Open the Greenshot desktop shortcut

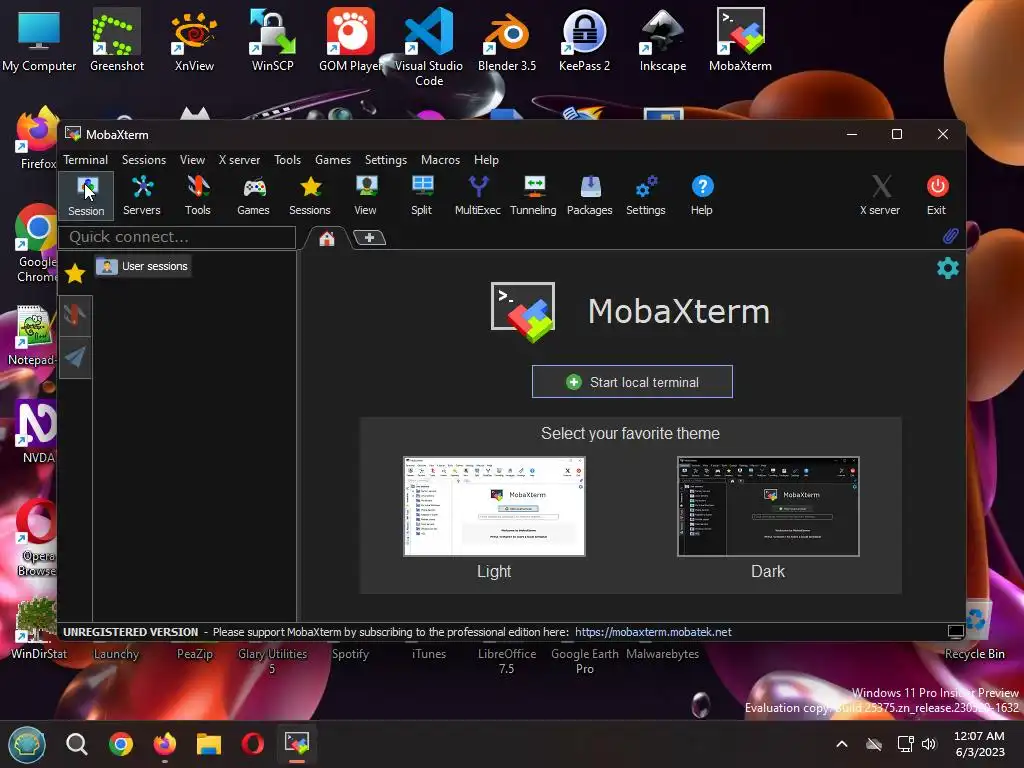click(x=116, y=40)
